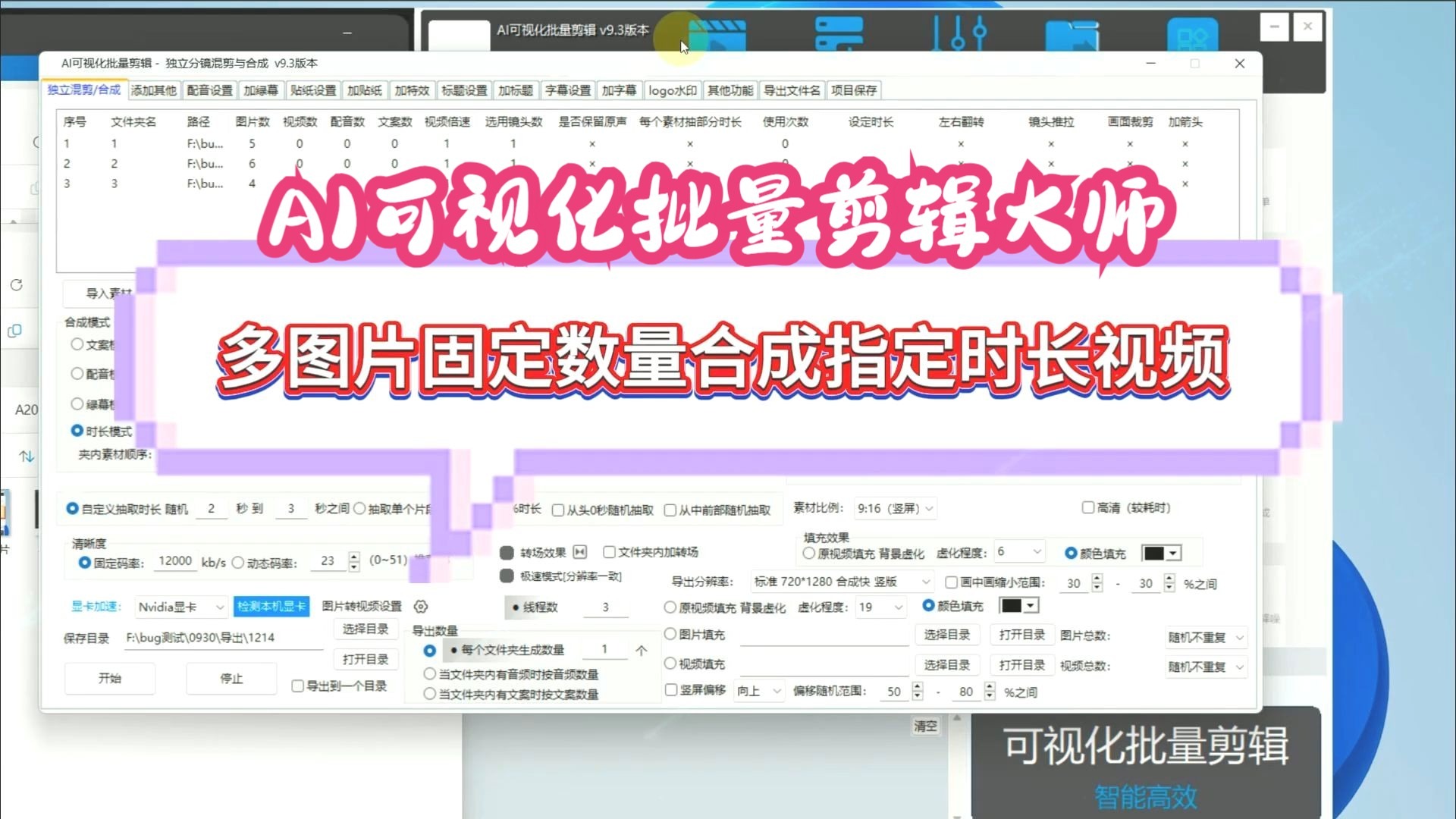Open the sliders adjustment icon in background window
The image size is (1456, 819).
[x=959, y=35]
